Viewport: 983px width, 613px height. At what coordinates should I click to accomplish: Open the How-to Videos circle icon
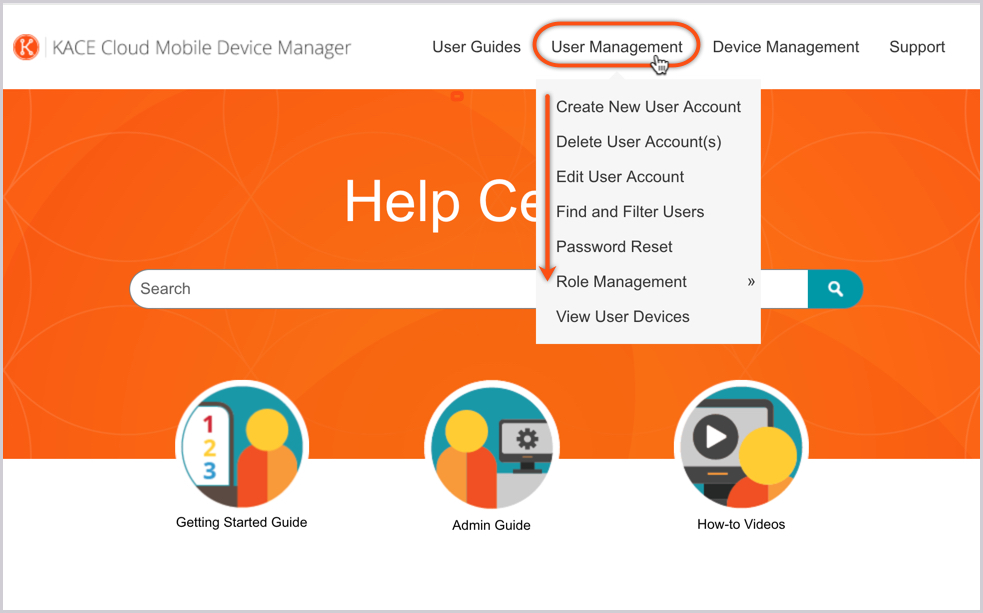(x=741, y=446)
